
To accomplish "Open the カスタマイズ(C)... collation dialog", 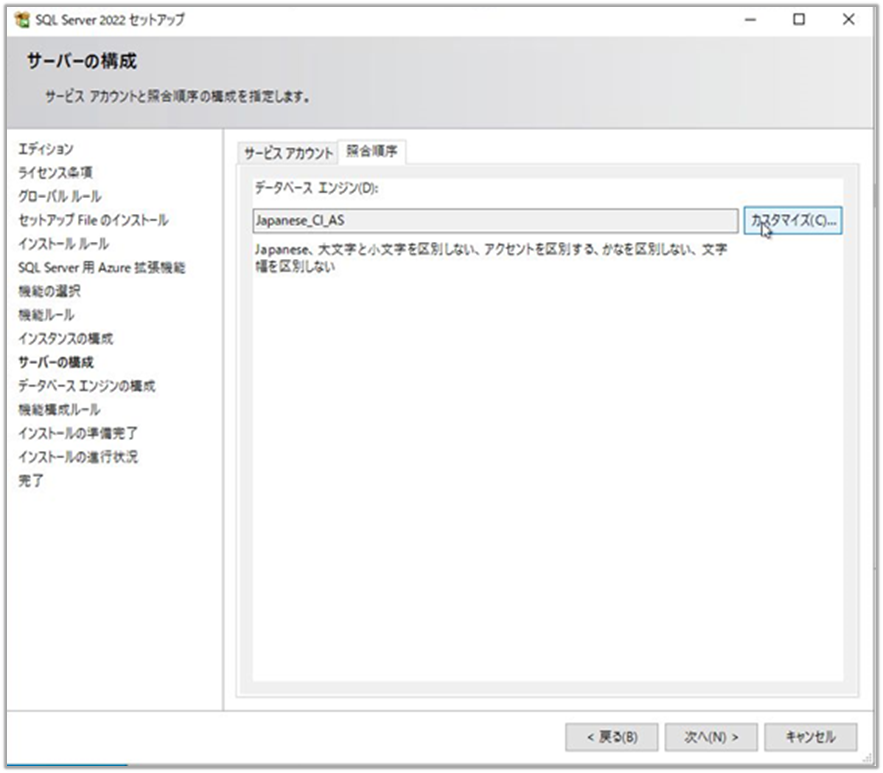I will 793,220.
